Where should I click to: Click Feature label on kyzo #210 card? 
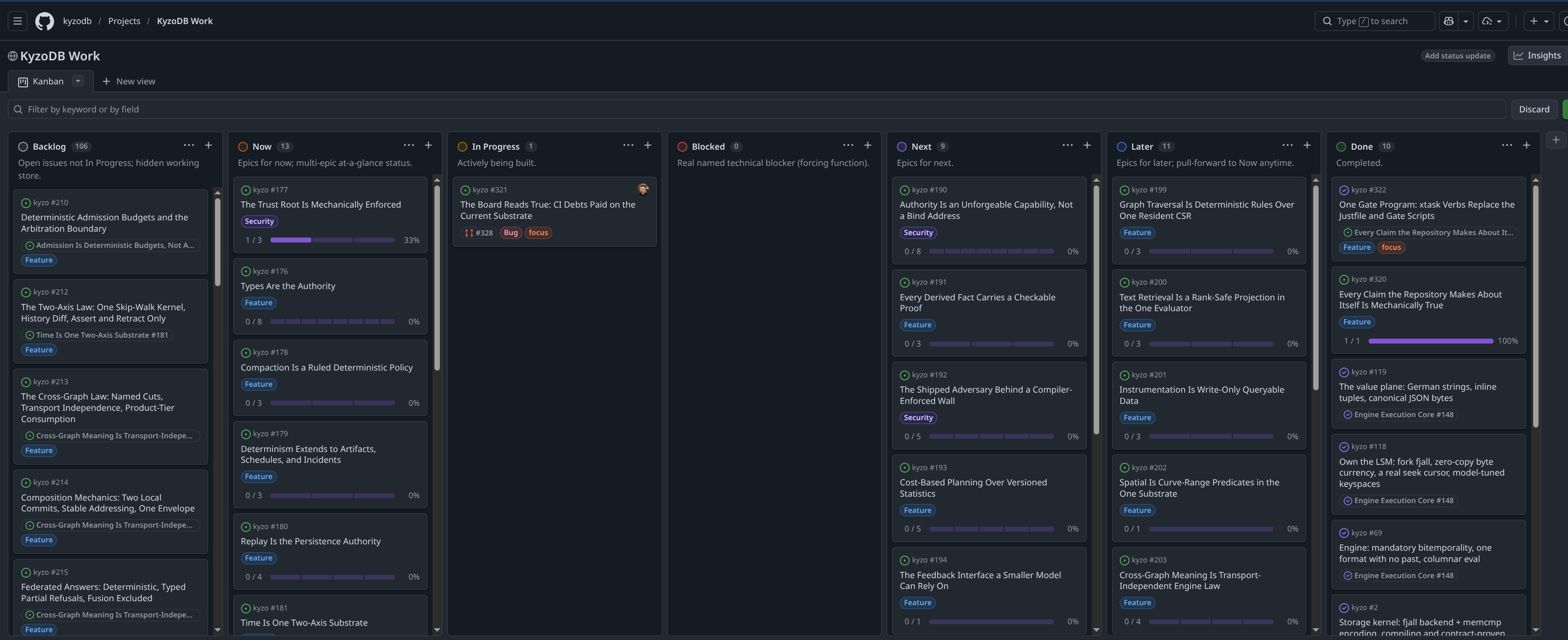click(x=39, y=261)
